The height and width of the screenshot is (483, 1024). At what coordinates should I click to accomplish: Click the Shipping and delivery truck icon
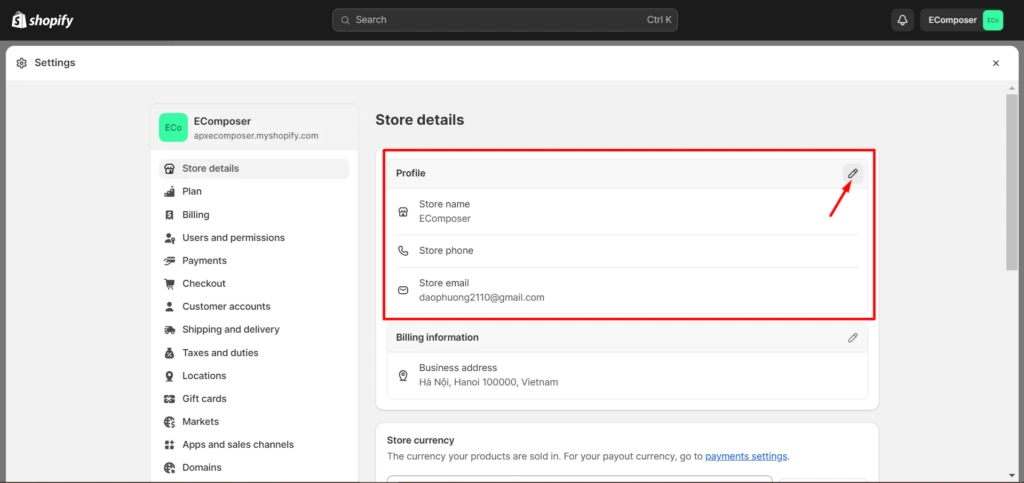[170, 330]
